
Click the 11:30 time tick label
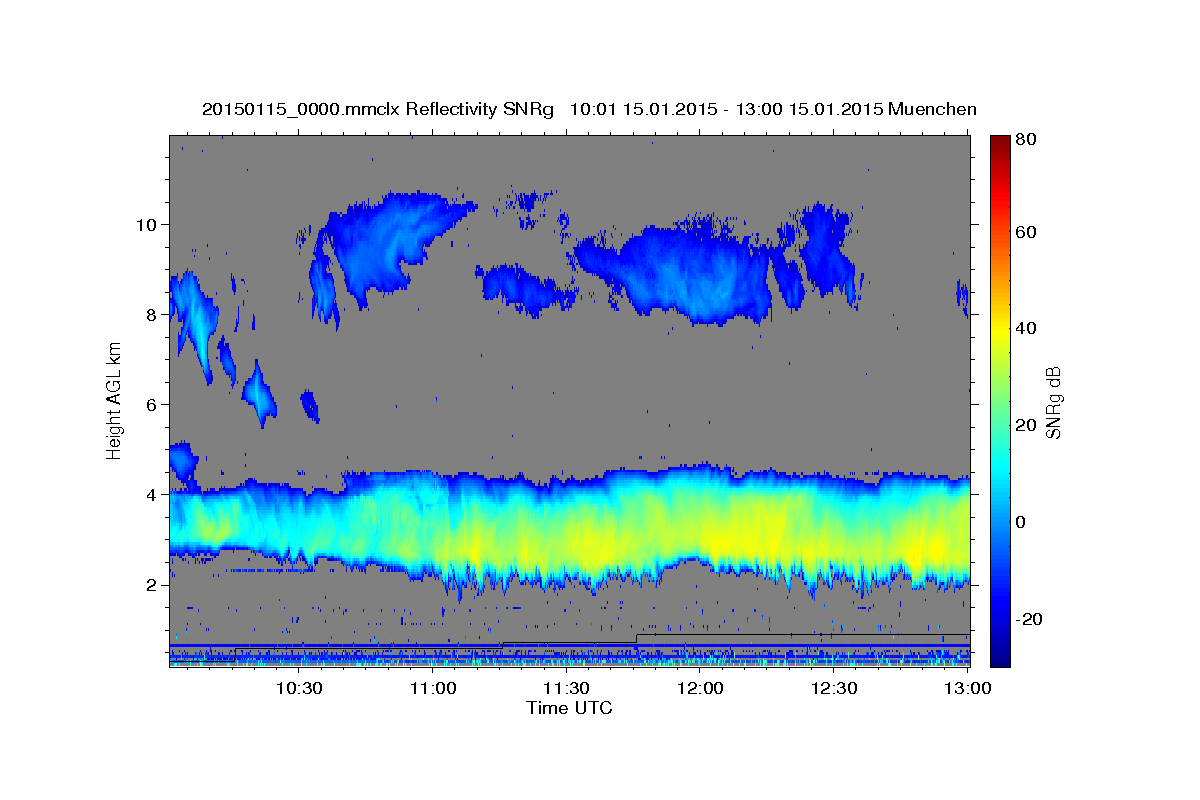(566, 688)
